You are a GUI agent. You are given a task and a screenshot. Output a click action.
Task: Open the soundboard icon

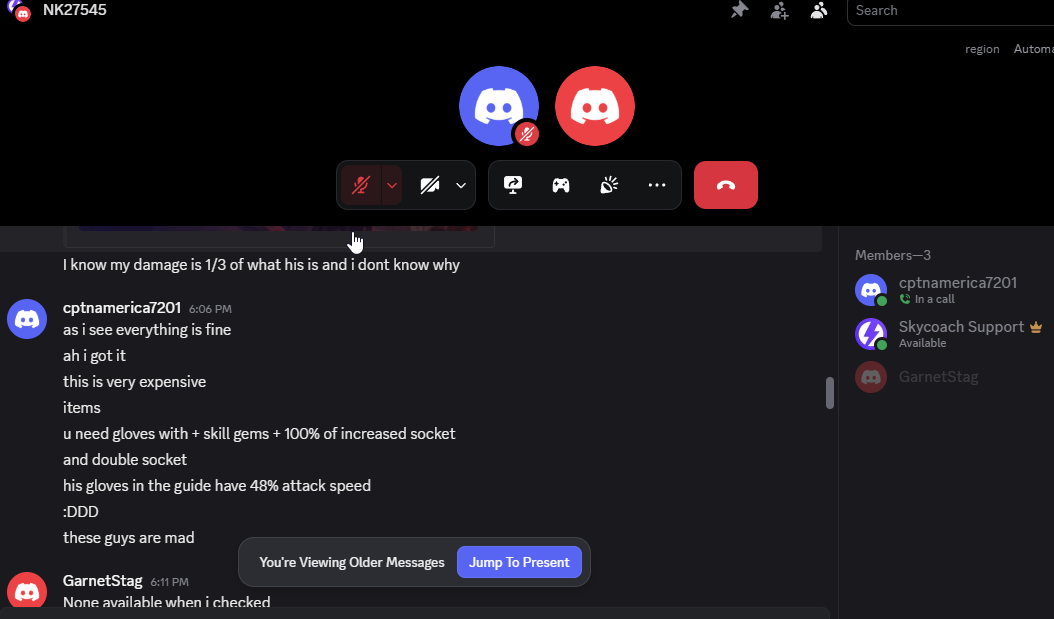coord(609,185)
